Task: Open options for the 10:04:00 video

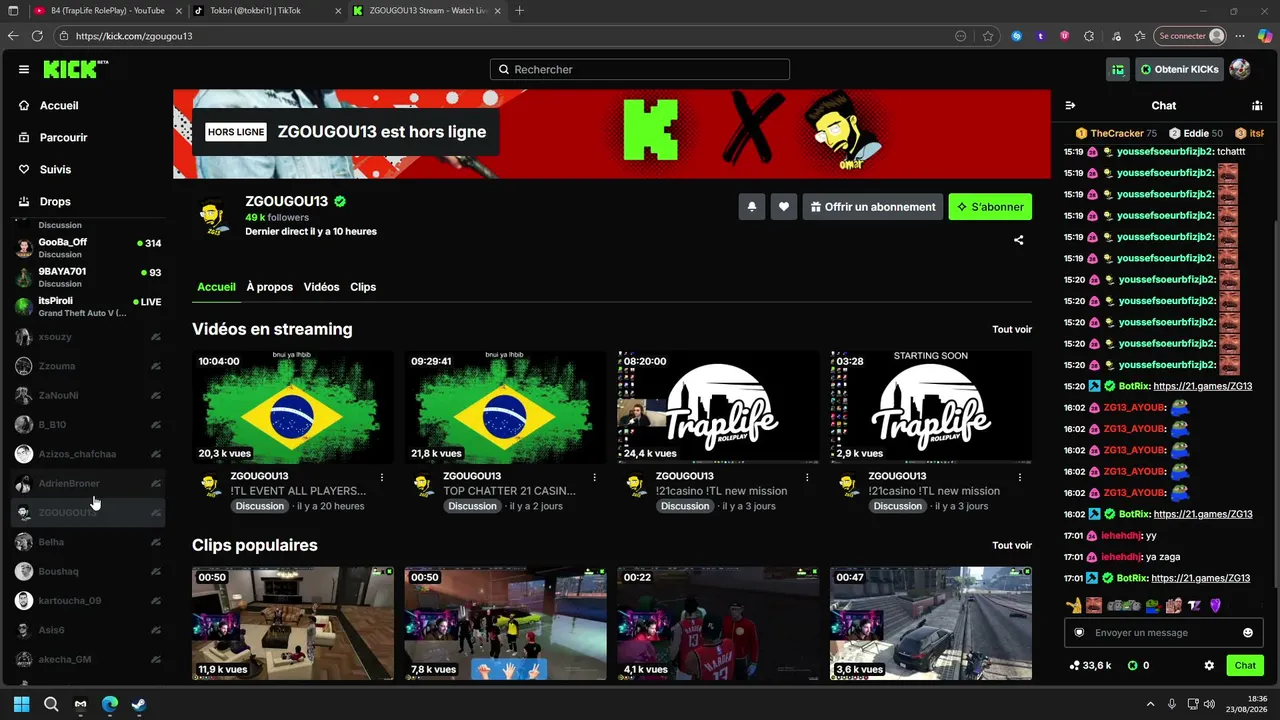Action: click(382, 477)
